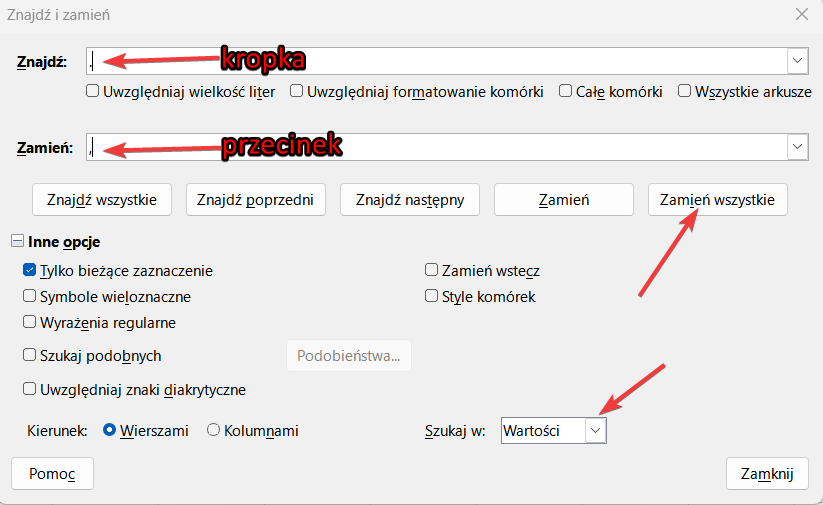The height and width of the screenshot is (505, 823).
Task: Open the Szukaj w Wartości dropdown
Action: [x=595, y=430]
